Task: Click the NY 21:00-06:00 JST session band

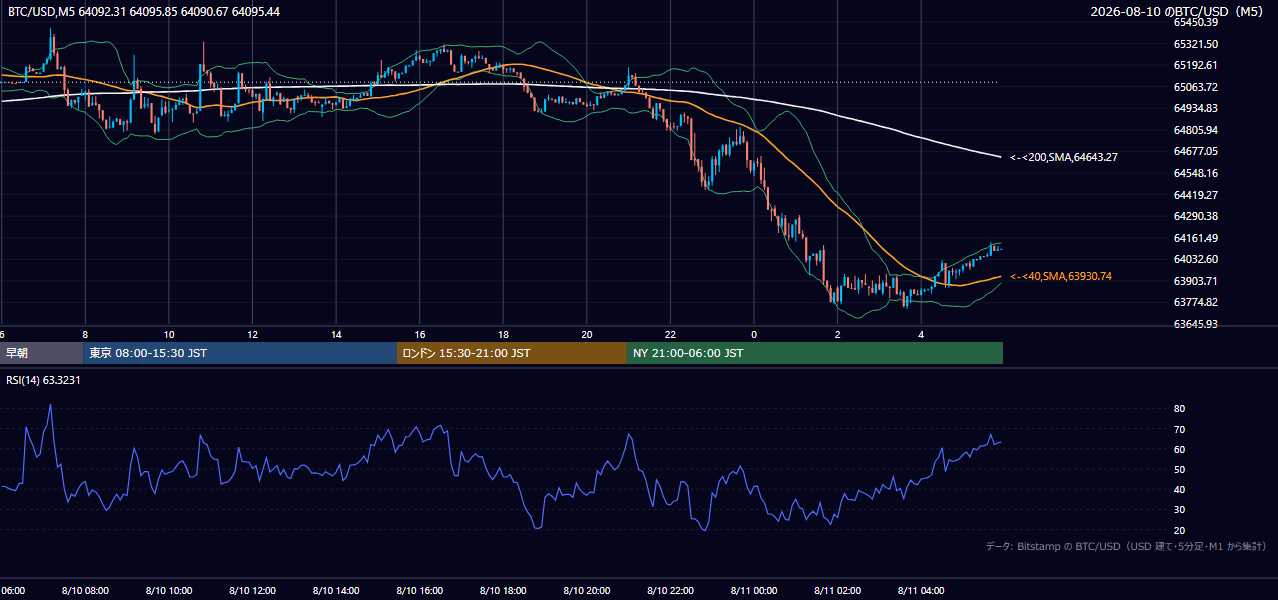Action: click(x=815, y=353)
